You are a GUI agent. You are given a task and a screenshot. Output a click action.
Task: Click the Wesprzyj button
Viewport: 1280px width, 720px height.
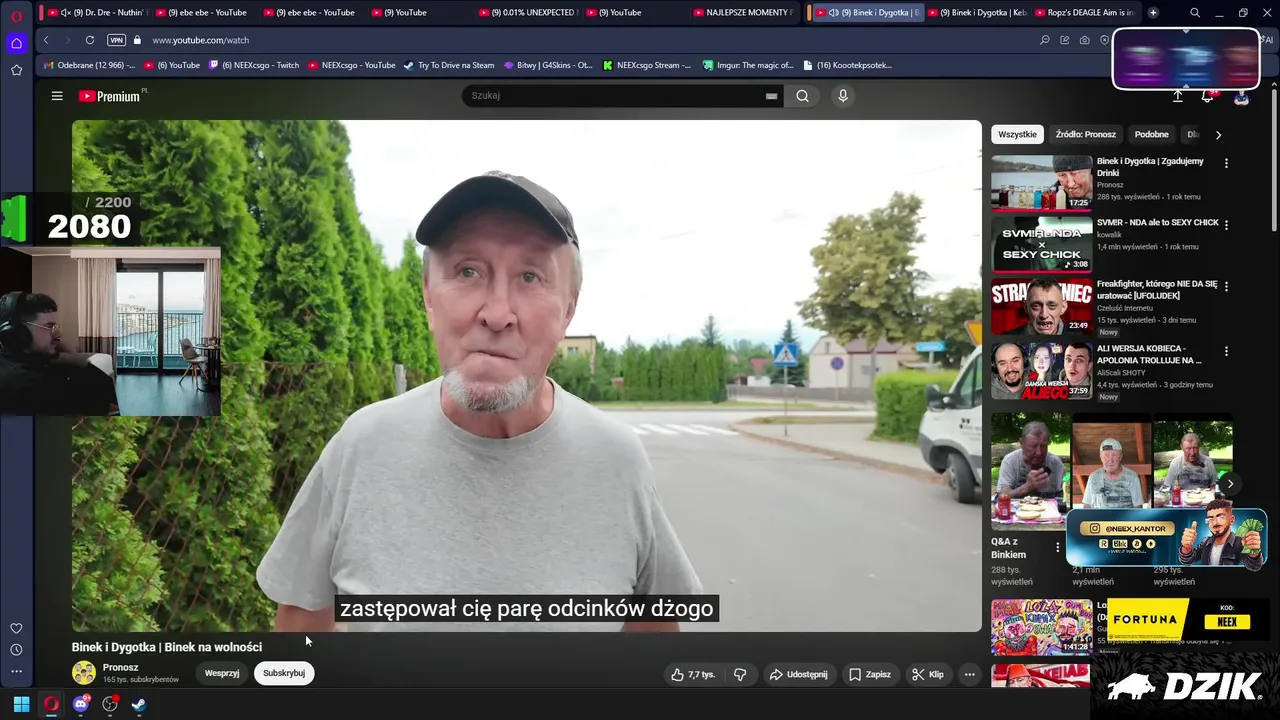point(222,673)
